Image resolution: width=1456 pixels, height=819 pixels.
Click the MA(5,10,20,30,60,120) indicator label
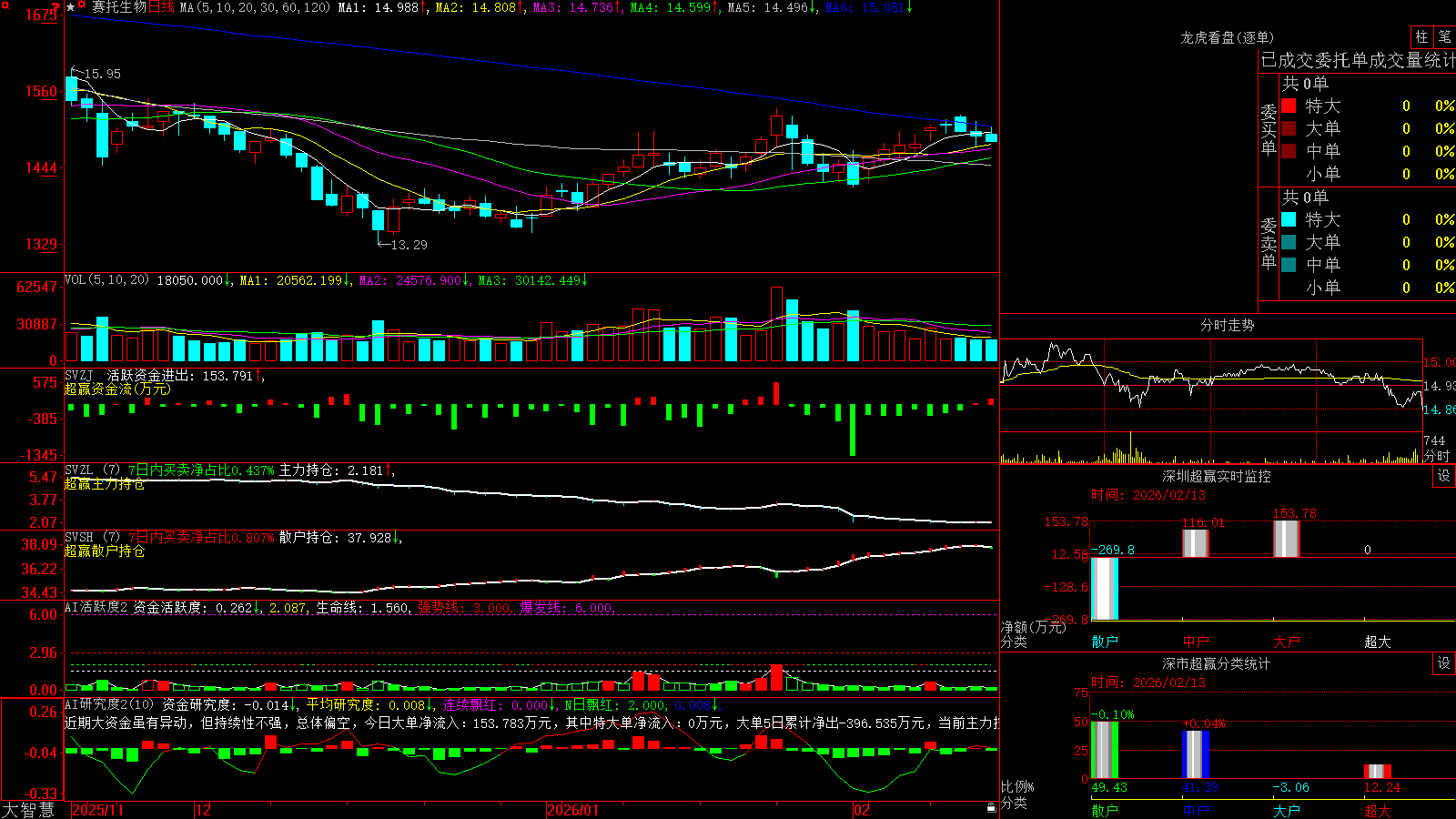(x=256, y=7)
